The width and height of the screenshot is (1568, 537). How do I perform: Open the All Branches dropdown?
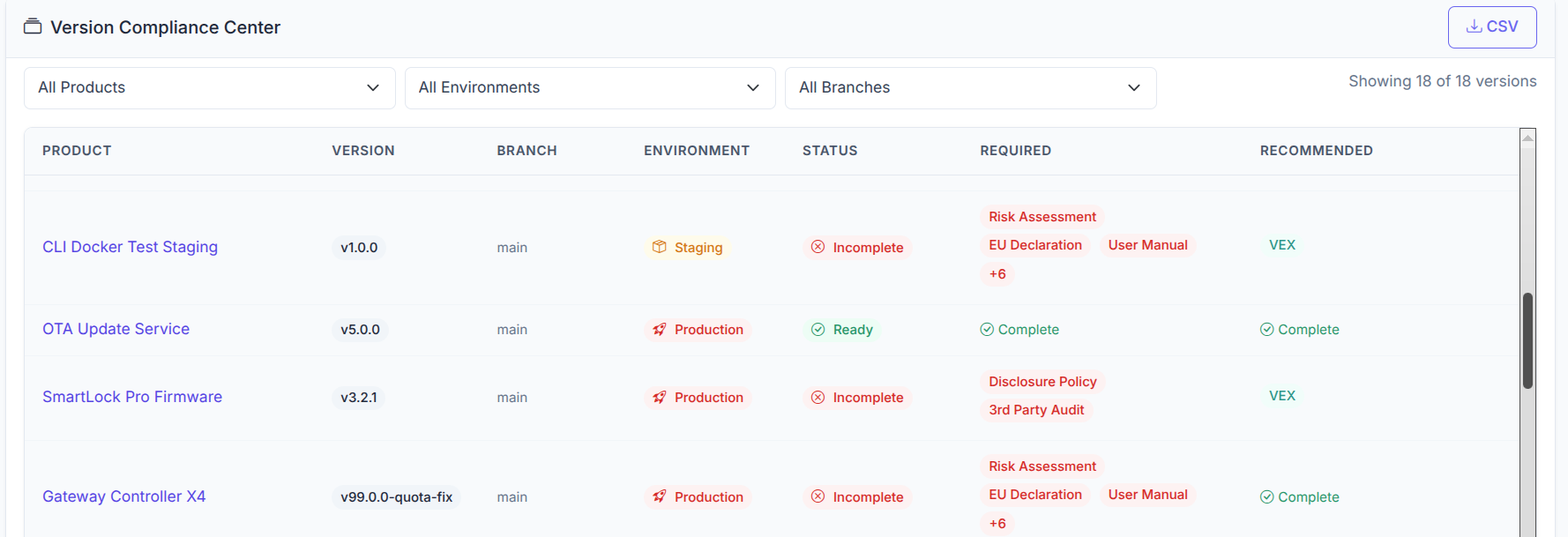coord(970,87)
